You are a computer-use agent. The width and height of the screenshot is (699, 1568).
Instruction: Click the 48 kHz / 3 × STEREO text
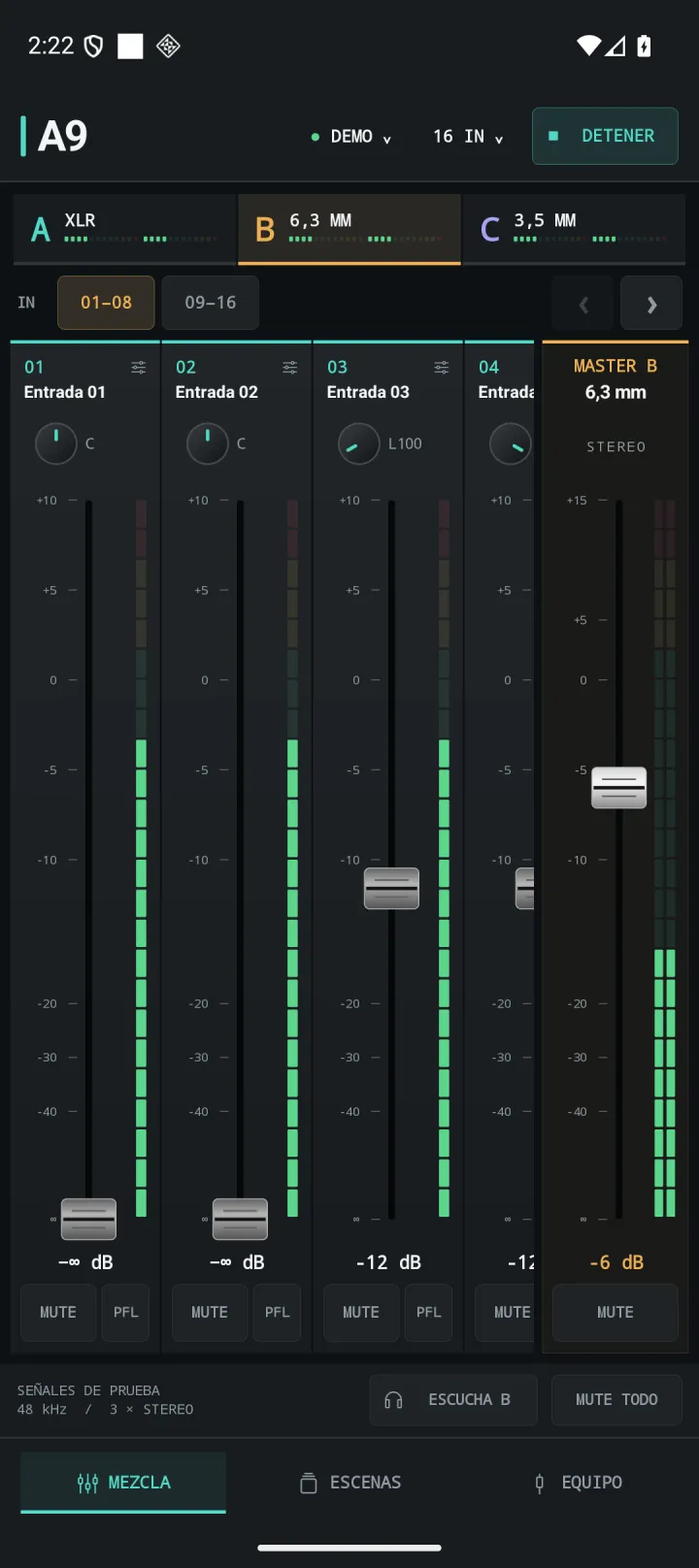[105, 1409]
